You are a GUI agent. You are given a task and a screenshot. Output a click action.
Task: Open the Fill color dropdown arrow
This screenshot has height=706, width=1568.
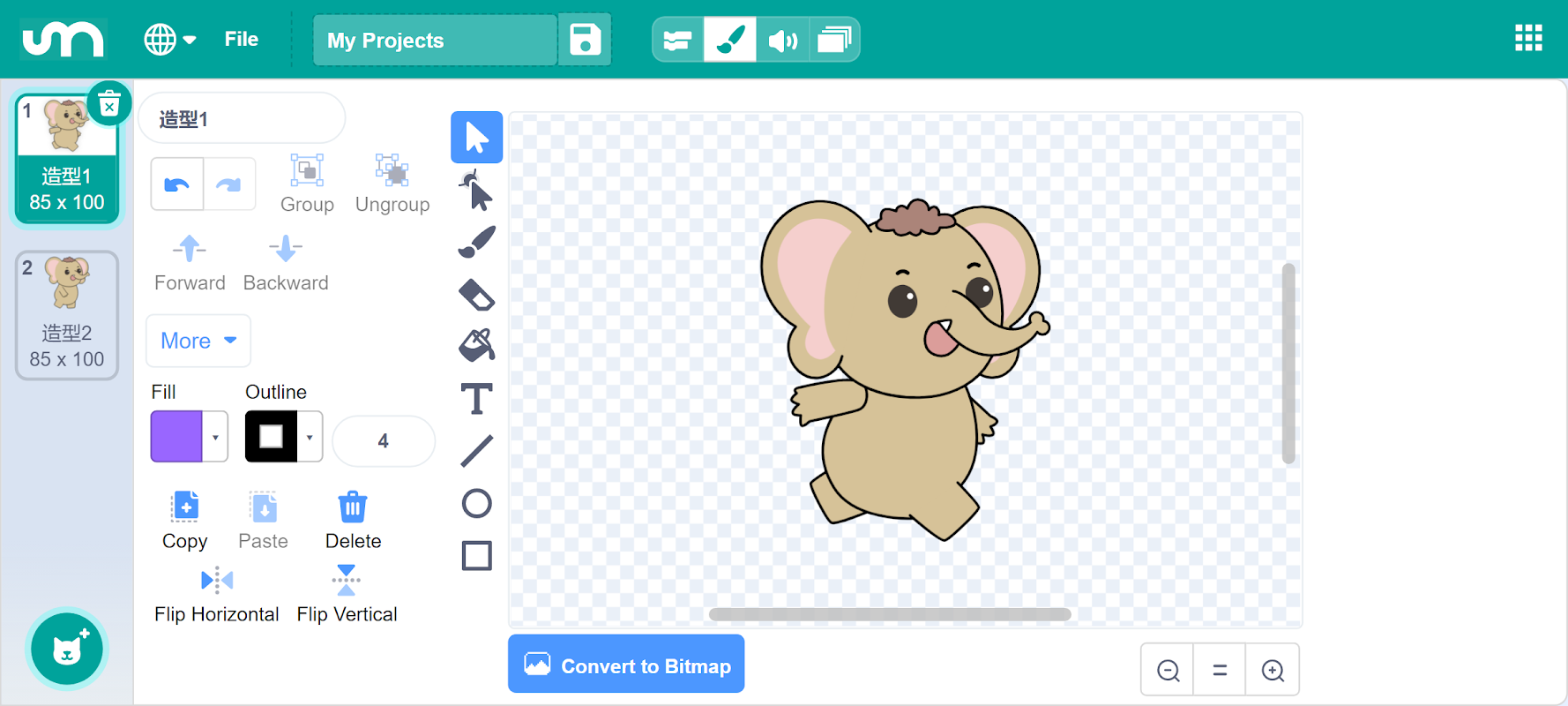[215, 437]
